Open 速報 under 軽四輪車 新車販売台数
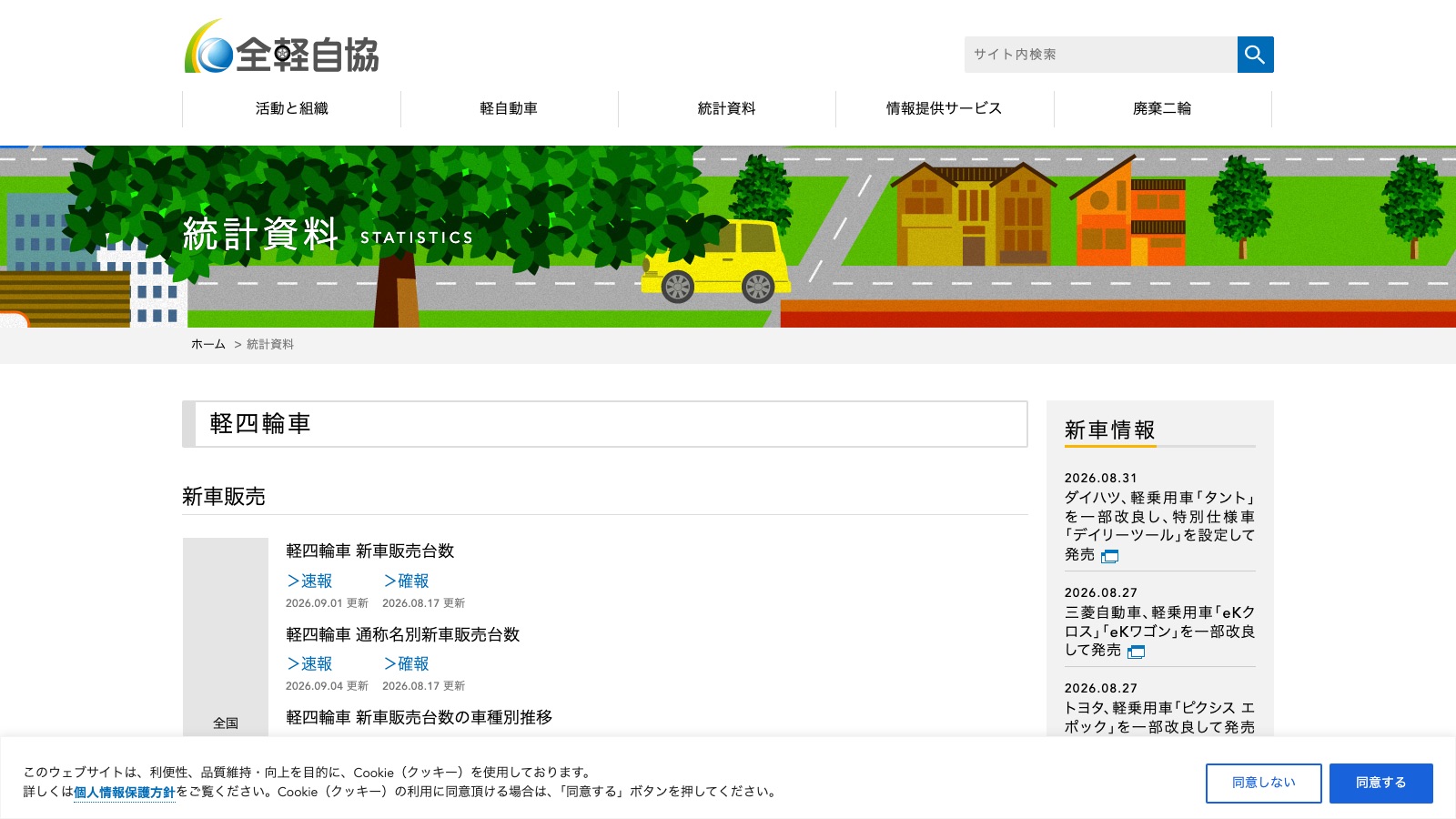Image resolution: width=1456 pixels, height=819 pixels. 309,581
